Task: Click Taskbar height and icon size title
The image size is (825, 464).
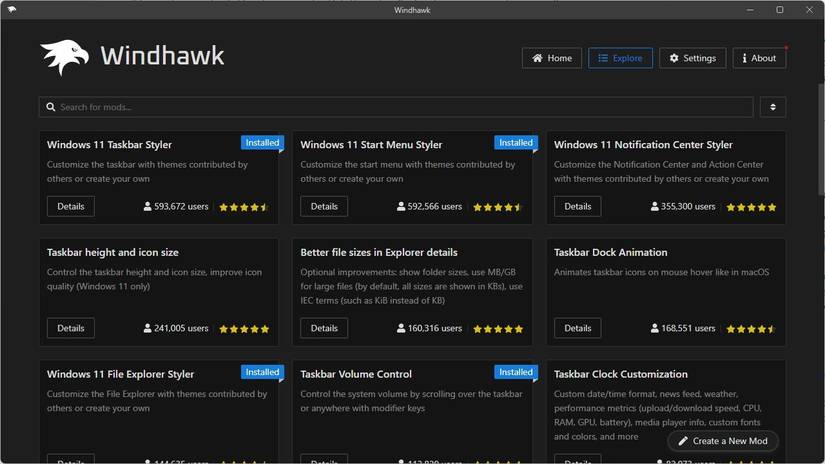Action: (113, 252)
